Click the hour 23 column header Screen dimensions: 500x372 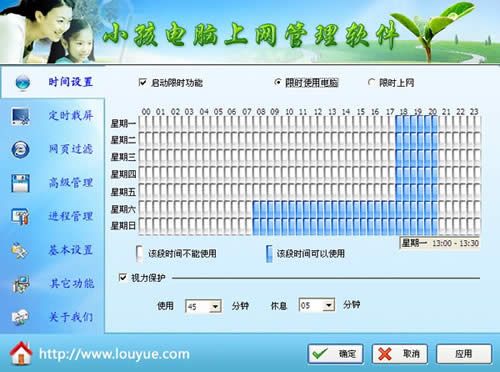(x=474, y=111)
